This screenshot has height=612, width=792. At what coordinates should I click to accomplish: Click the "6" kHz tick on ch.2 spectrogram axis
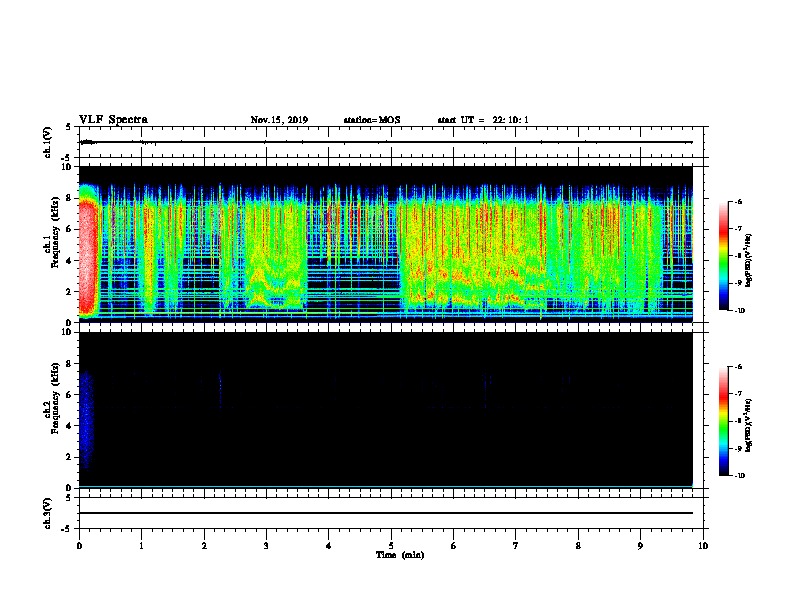coord(70,394)
